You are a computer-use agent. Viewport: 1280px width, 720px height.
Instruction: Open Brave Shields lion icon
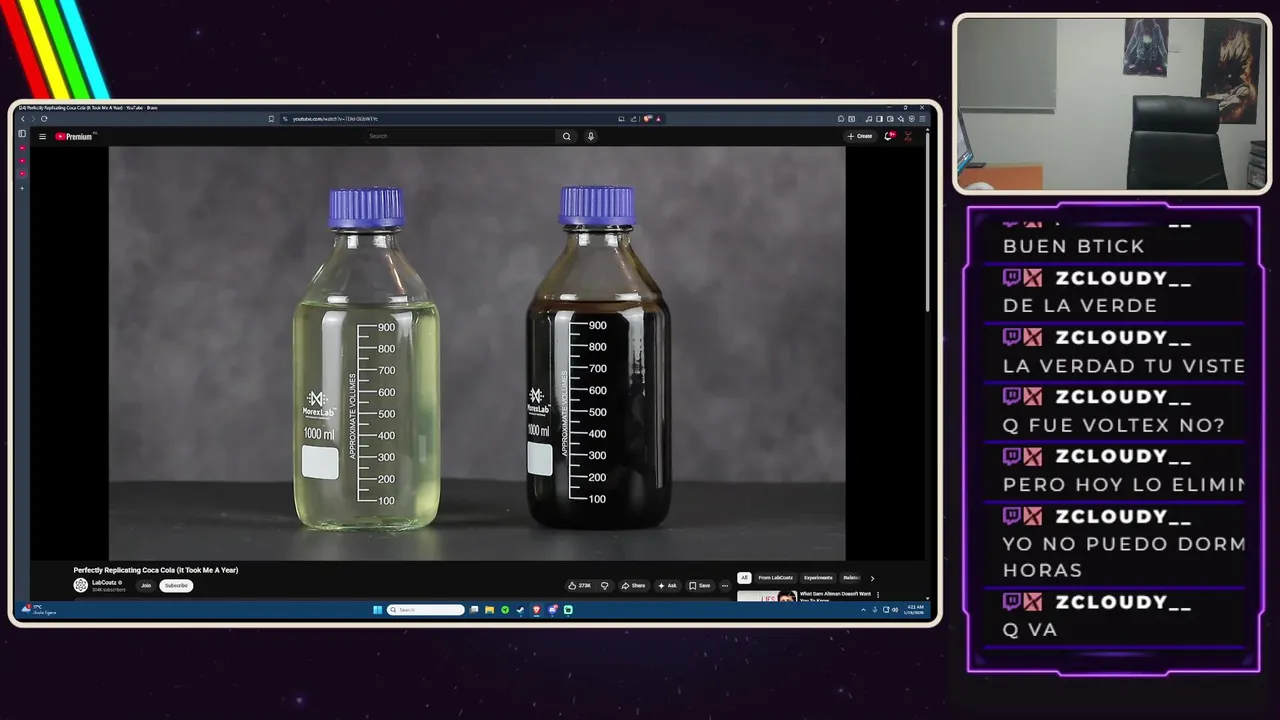tap(648, 119)
